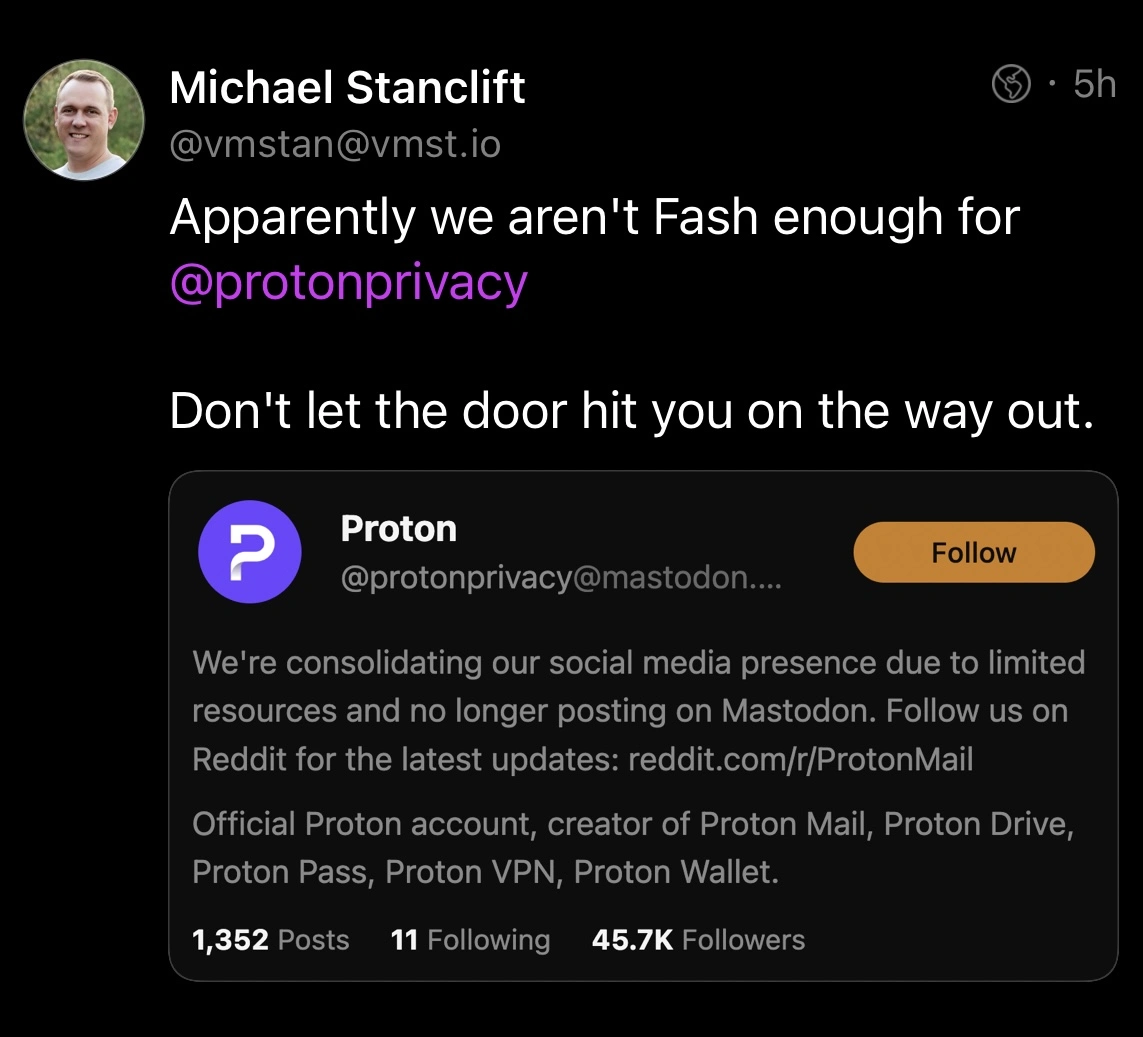Viewport: 1143px width, 1037px height.
Task: View Proton's 45.7K Followers list
Action: coord(698,940)
